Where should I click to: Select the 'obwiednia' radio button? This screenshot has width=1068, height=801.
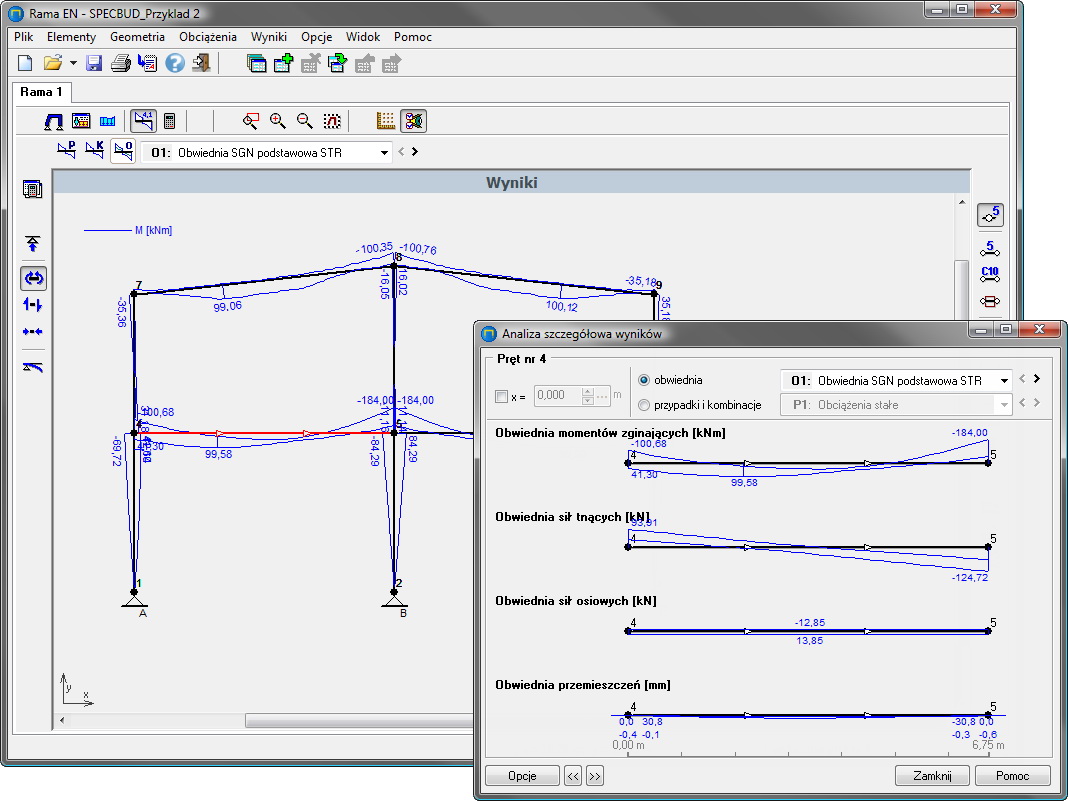[x=644, y=380]
